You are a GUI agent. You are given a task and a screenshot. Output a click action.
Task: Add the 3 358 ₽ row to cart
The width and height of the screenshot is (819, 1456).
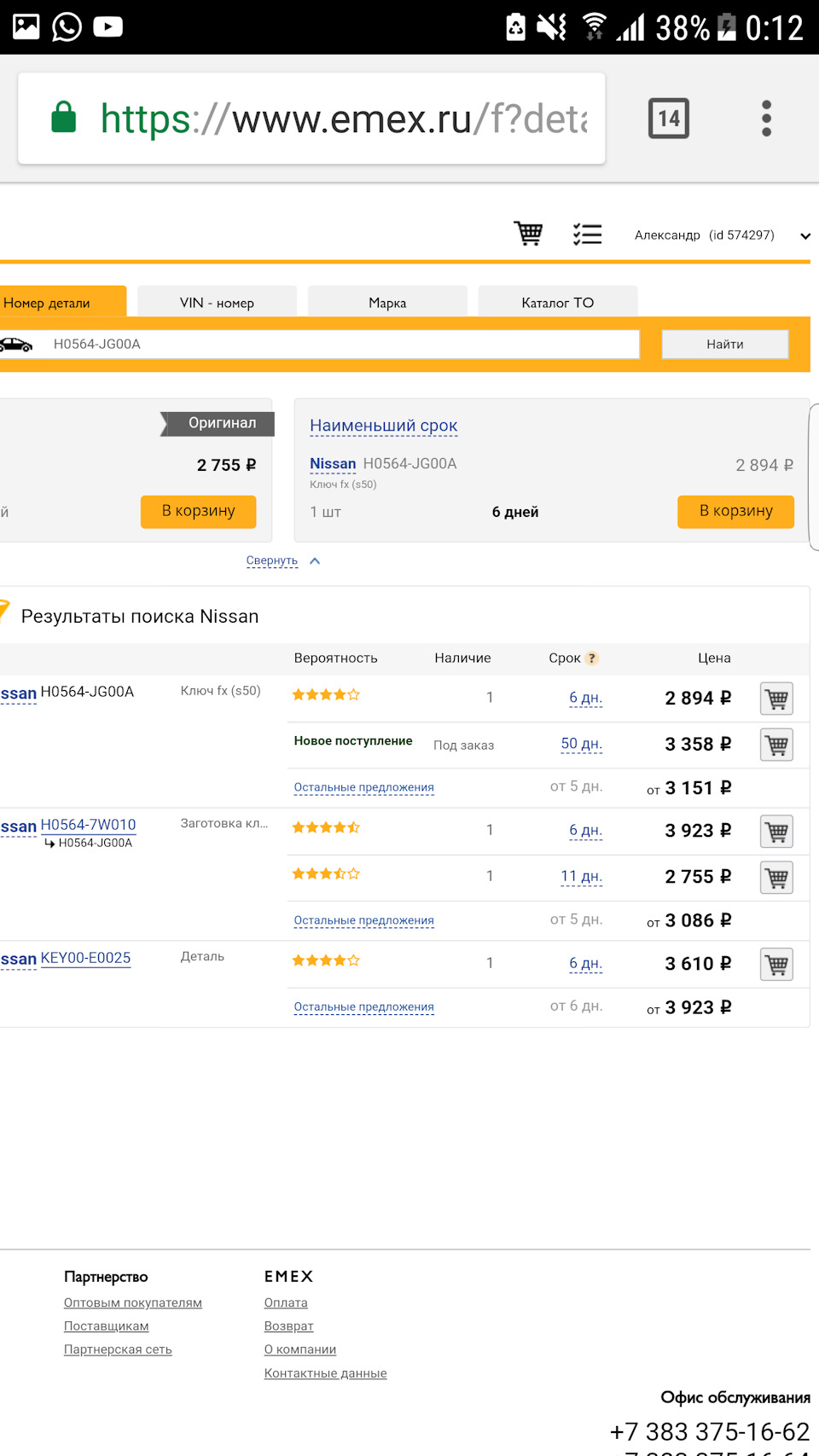click(776, 745)
